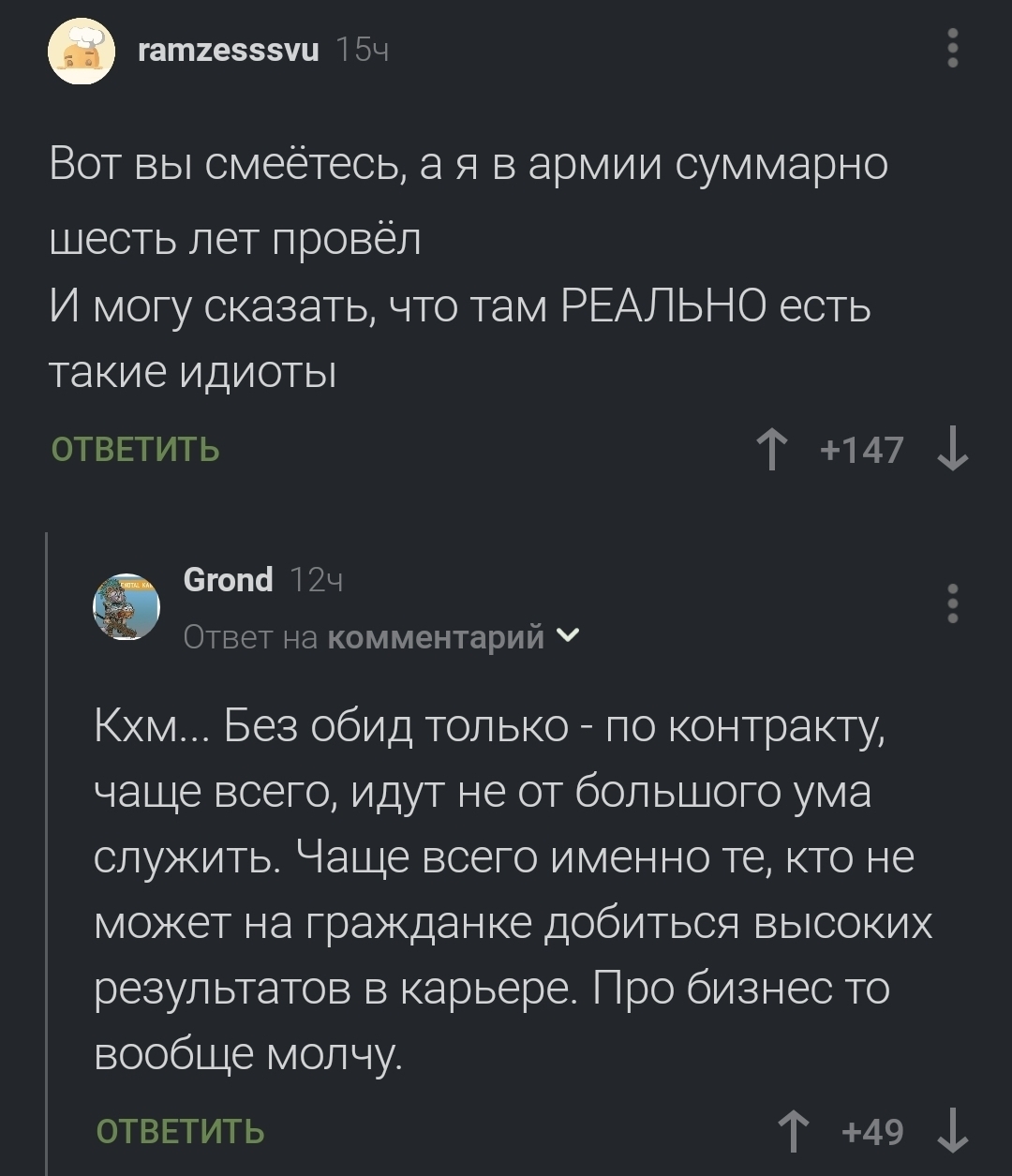Click the +49 rating on Grond's reply
Image resolution: width=1012 pixels, height=1176 pixels.
pyautogui.click(x=873, y=1132)
